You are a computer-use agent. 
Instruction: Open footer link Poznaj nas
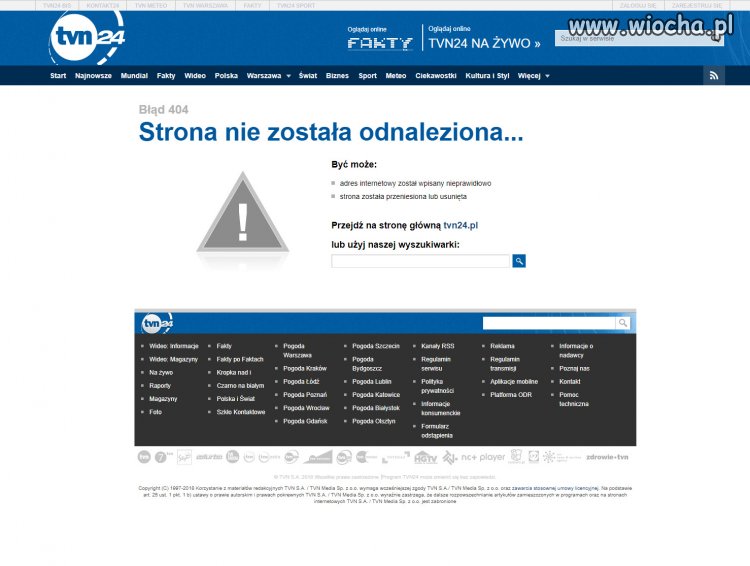pos(574,368)
